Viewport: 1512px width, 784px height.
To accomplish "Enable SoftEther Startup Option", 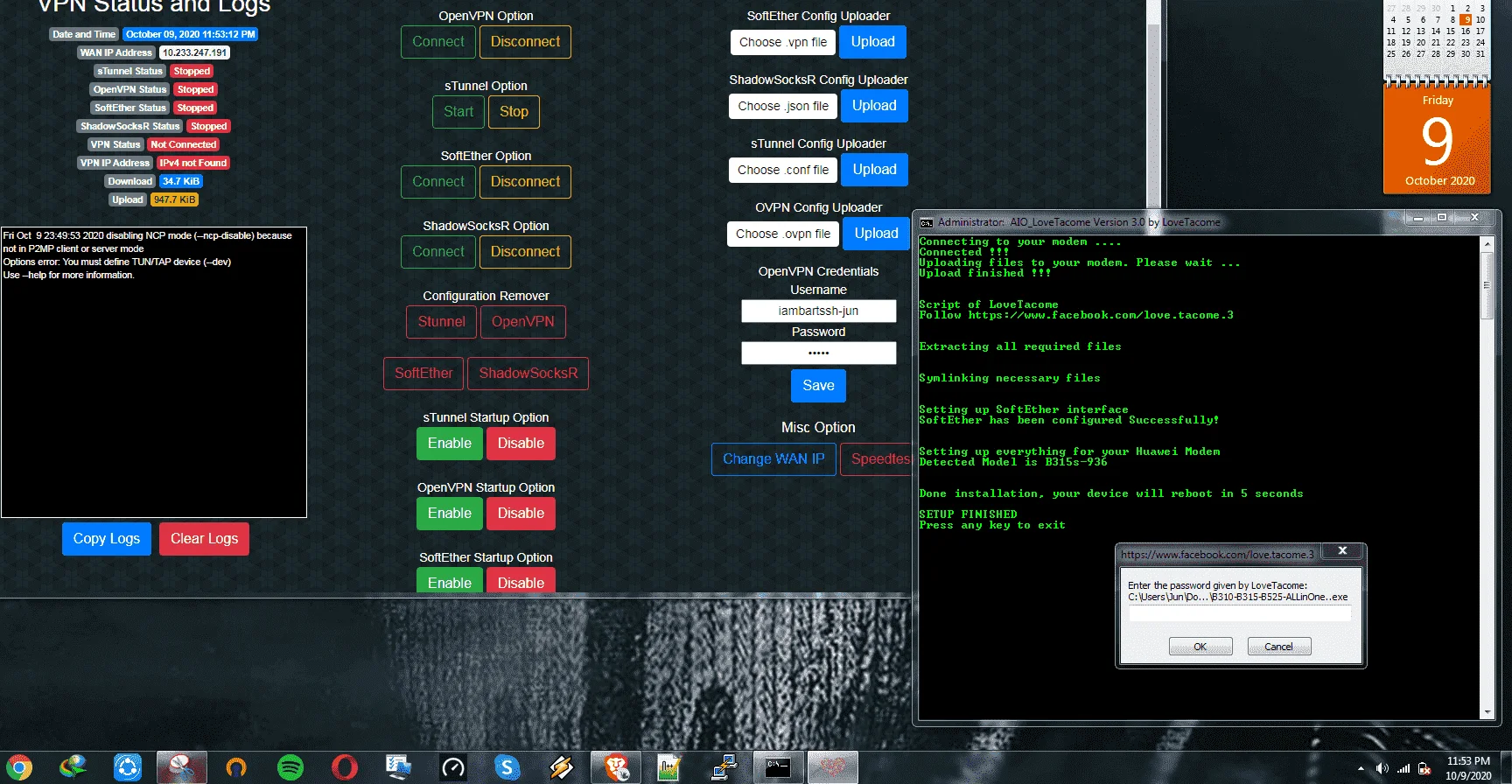I will (450, 581).
